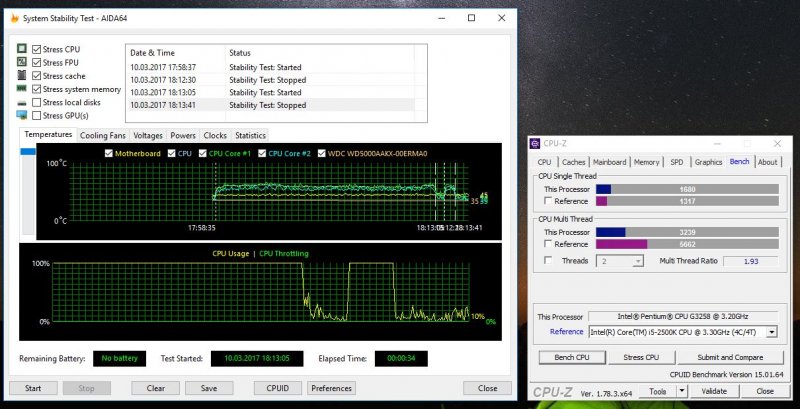Click the blue slider left of temperature graph

click(28, 151)
